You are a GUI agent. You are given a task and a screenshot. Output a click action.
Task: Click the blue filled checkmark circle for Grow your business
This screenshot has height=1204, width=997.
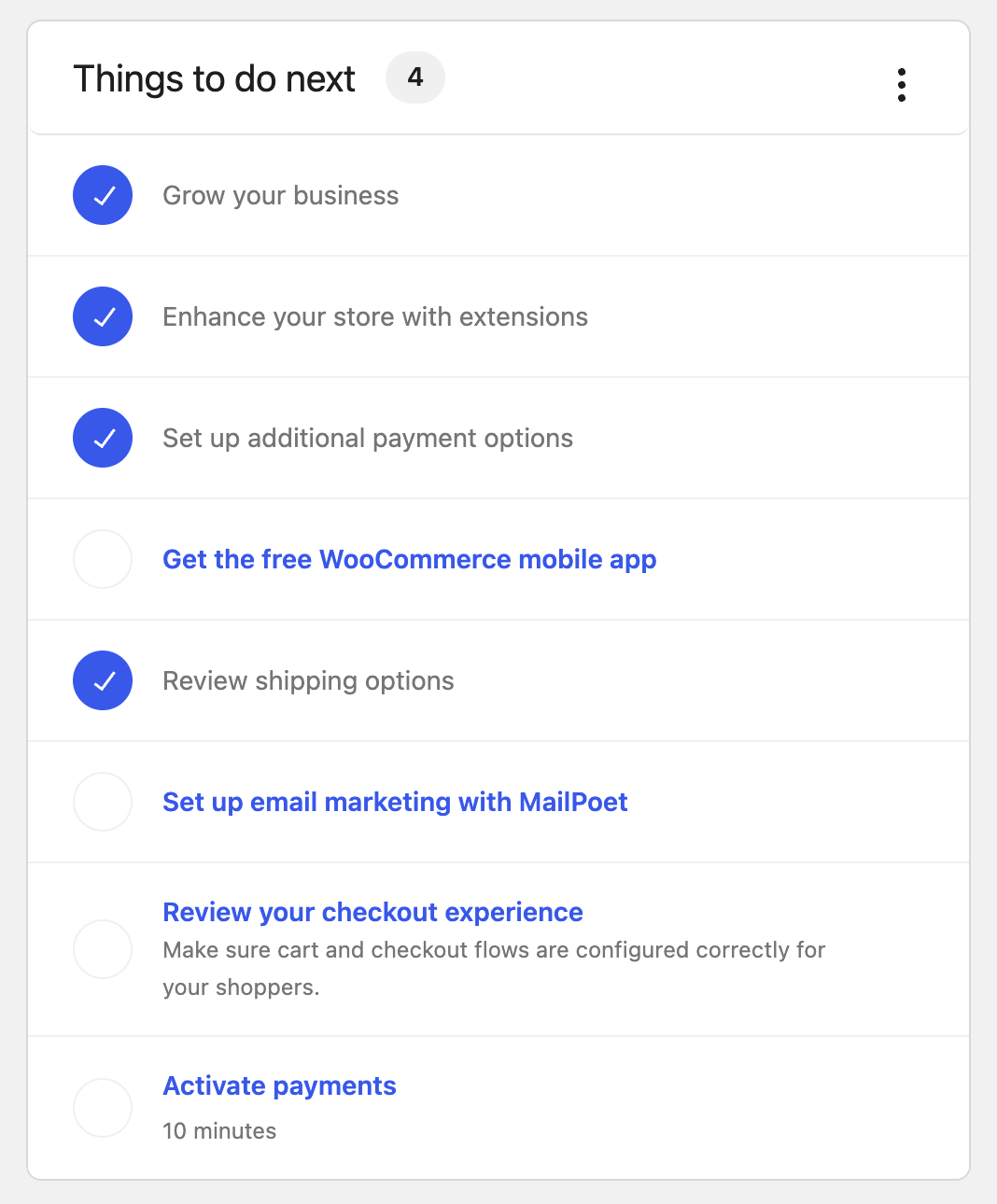click(x=103, y=195)
